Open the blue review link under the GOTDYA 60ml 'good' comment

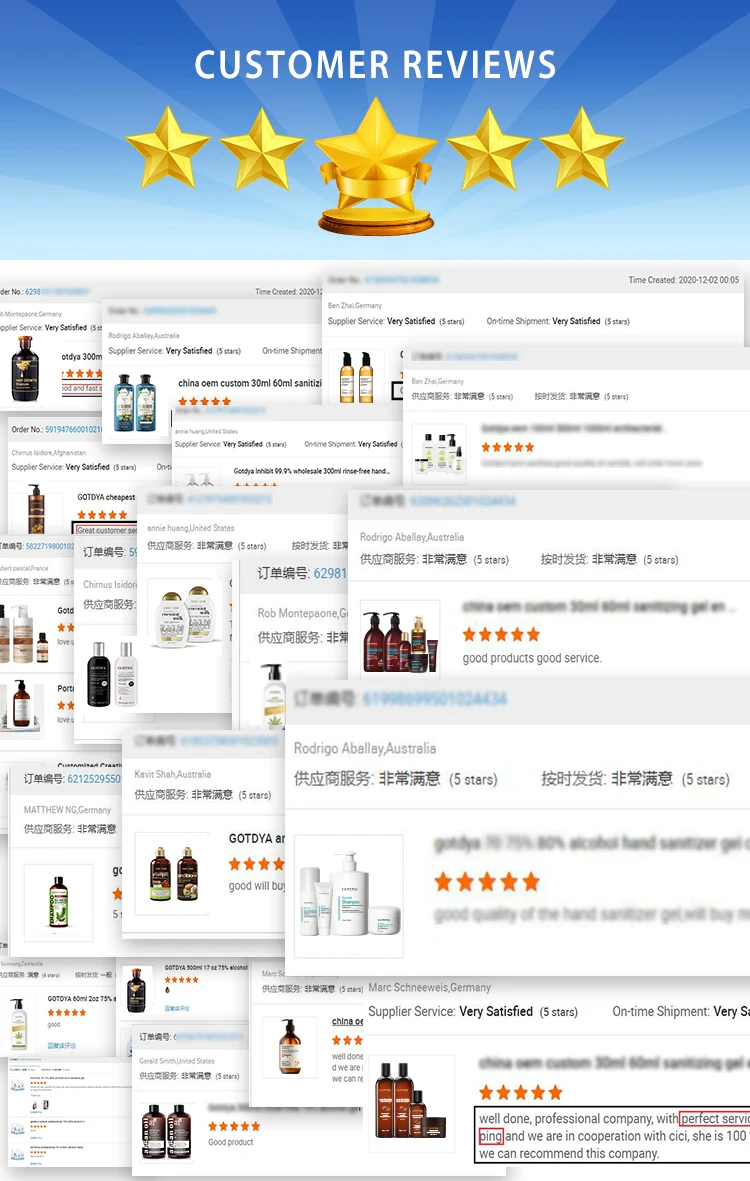coord(62,1045)
